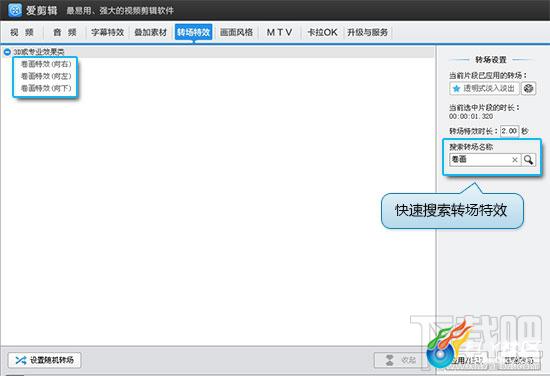The width and height of the screenshot is (550, 376).
Task: Collapse the 3D或专业效果类 category
Action: pyautogui.click(x=7, y=52)
